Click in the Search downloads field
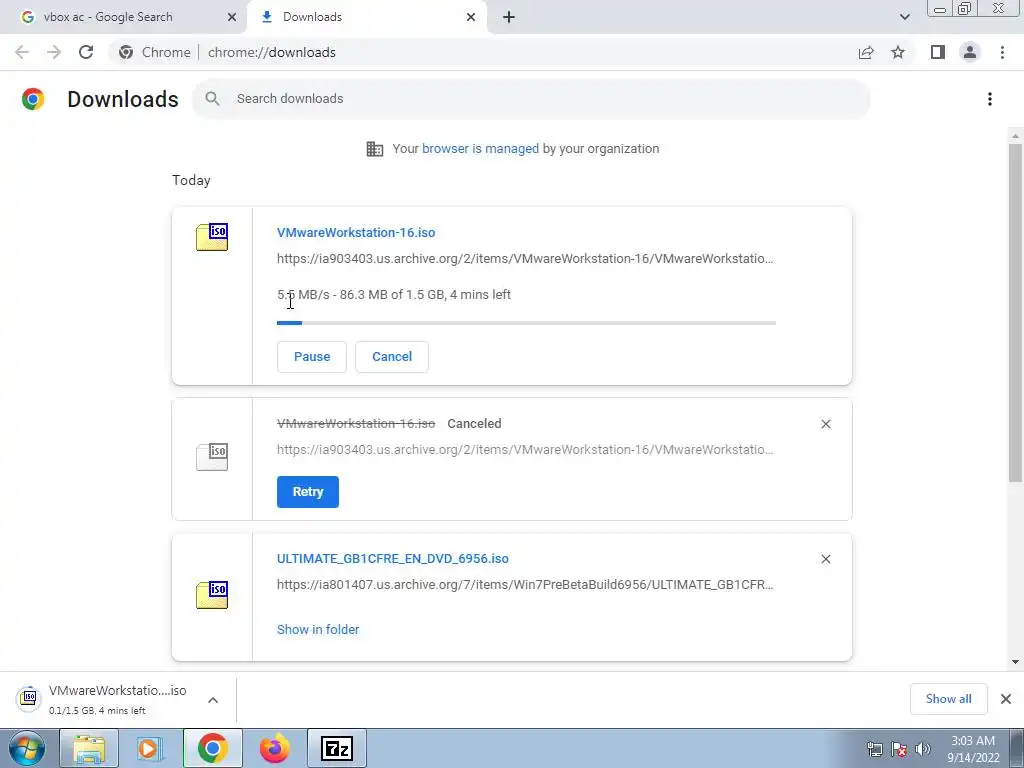Viewport: 1024px width, 768px height. point(532,99)
